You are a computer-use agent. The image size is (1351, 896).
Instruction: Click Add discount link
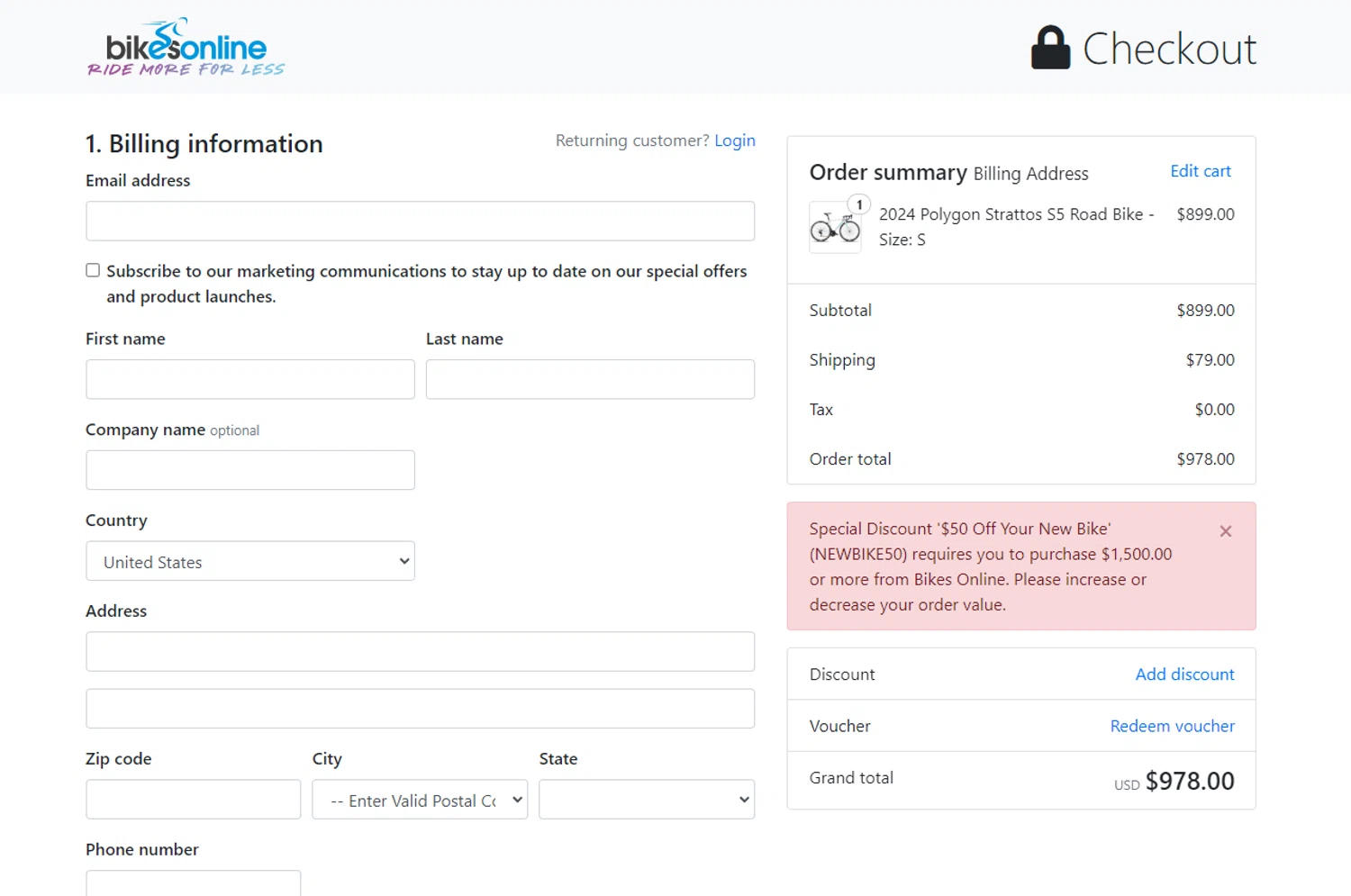point(1183,674)
